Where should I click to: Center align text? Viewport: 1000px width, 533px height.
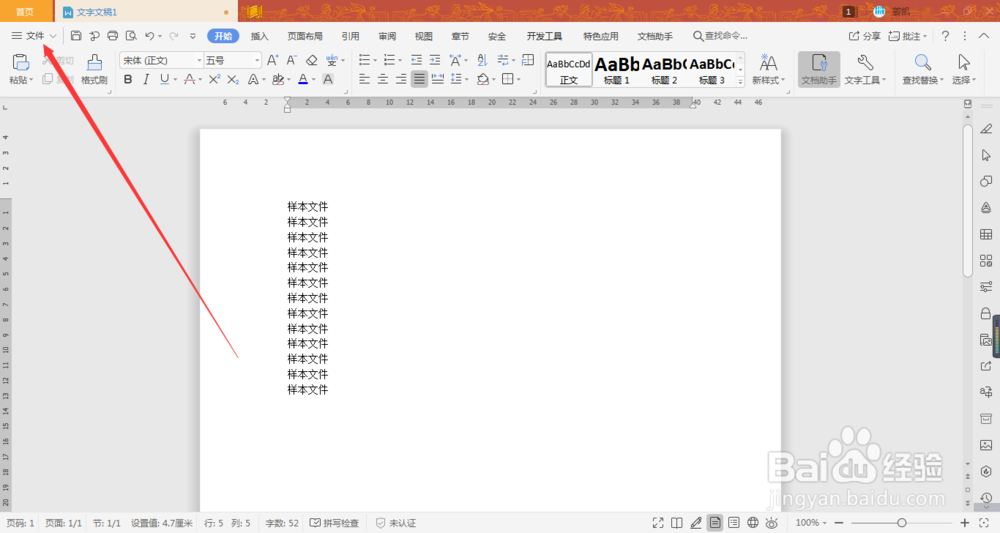[x=383, y=79]
